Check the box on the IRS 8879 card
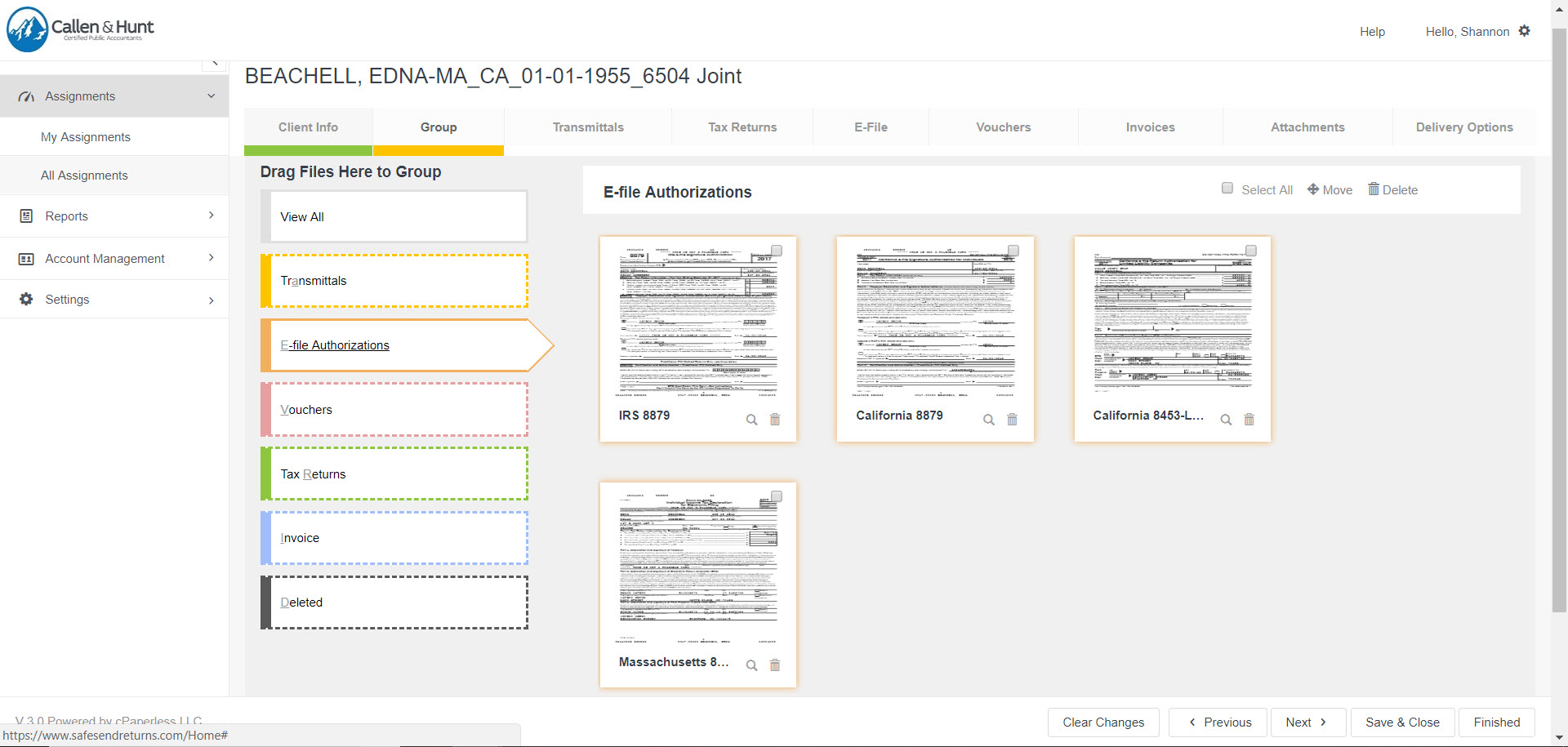The image size is (1568, 747). point(776,251)
